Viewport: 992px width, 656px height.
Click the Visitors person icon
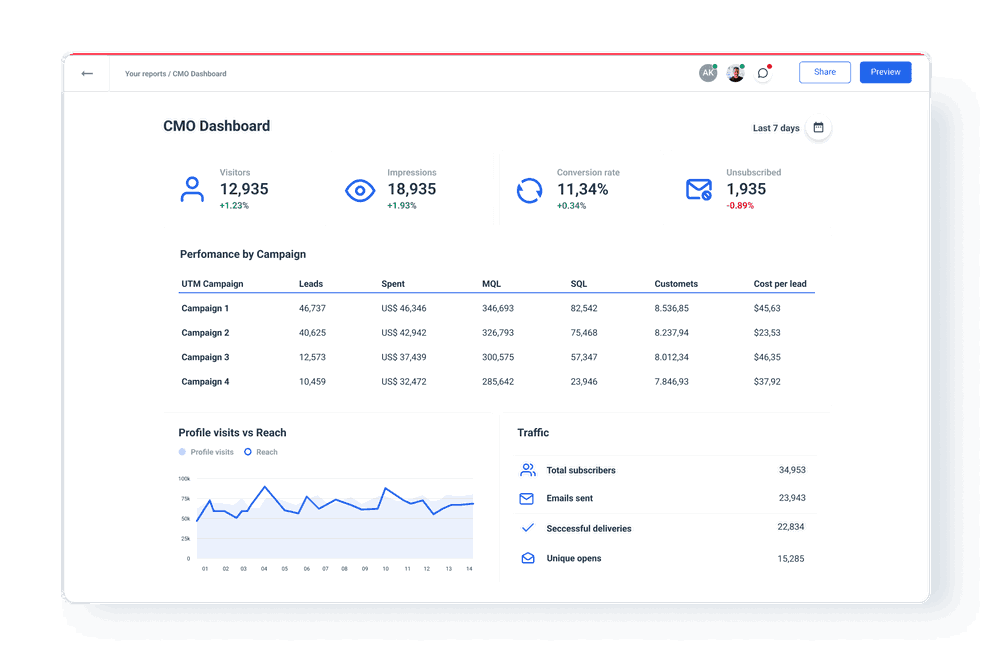192,189
